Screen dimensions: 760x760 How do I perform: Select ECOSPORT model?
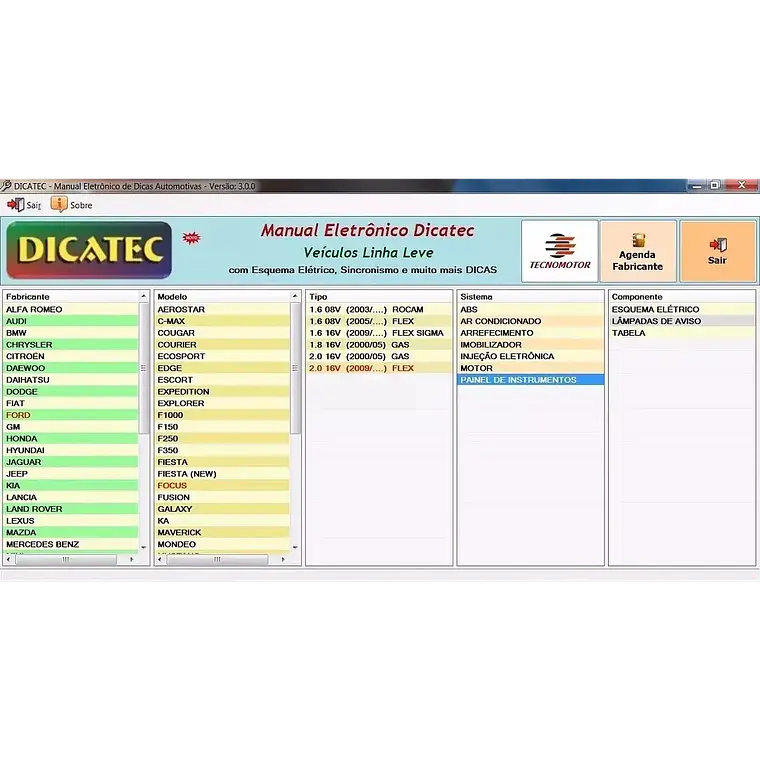click(222, 356)
